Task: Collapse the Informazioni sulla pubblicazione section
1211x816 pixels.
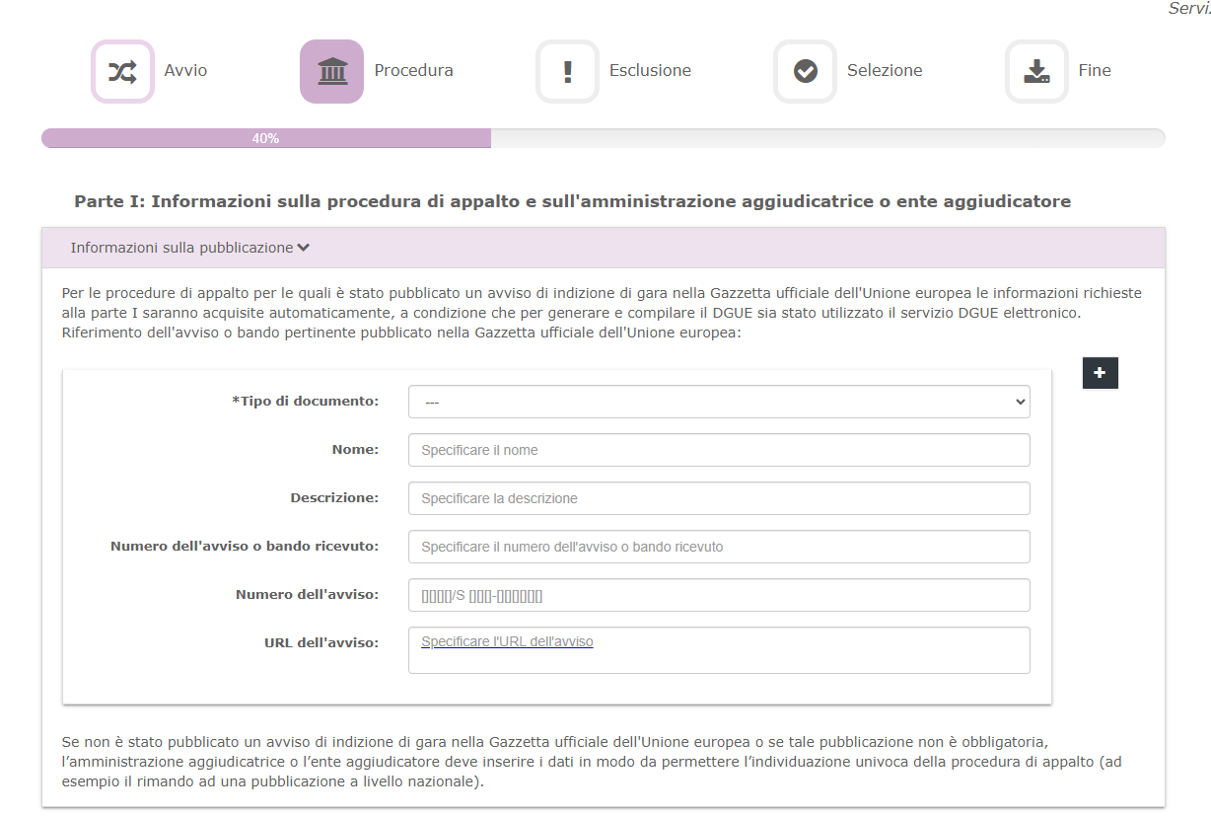Action: [x=190, y=248]
